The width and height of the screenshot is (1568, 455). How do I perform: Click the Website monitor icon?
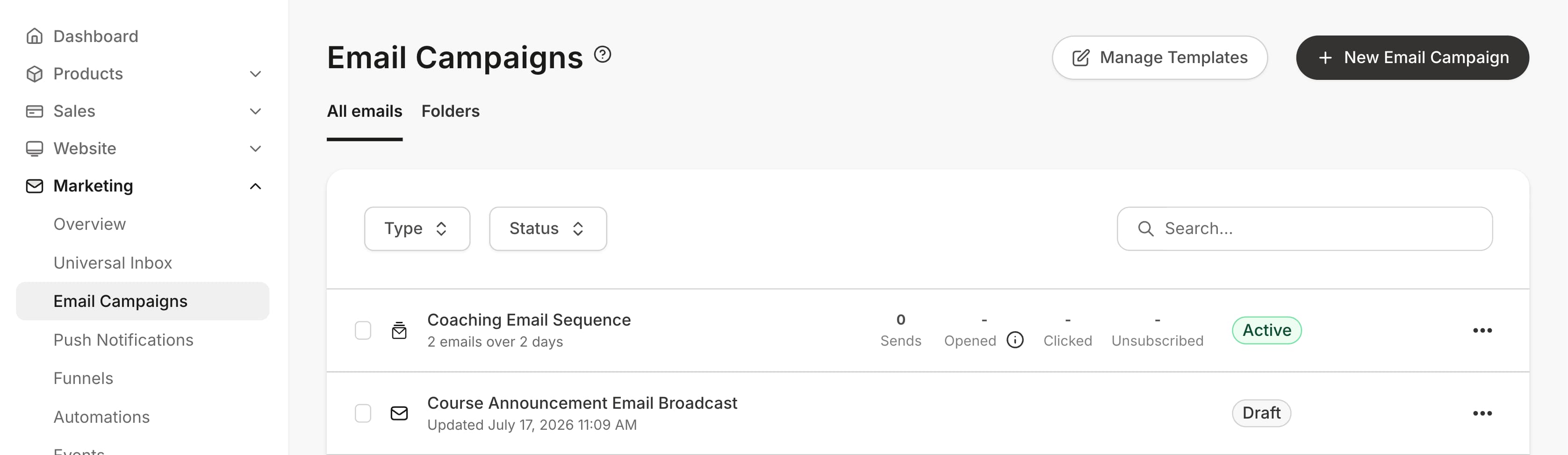tap(35, 149)
